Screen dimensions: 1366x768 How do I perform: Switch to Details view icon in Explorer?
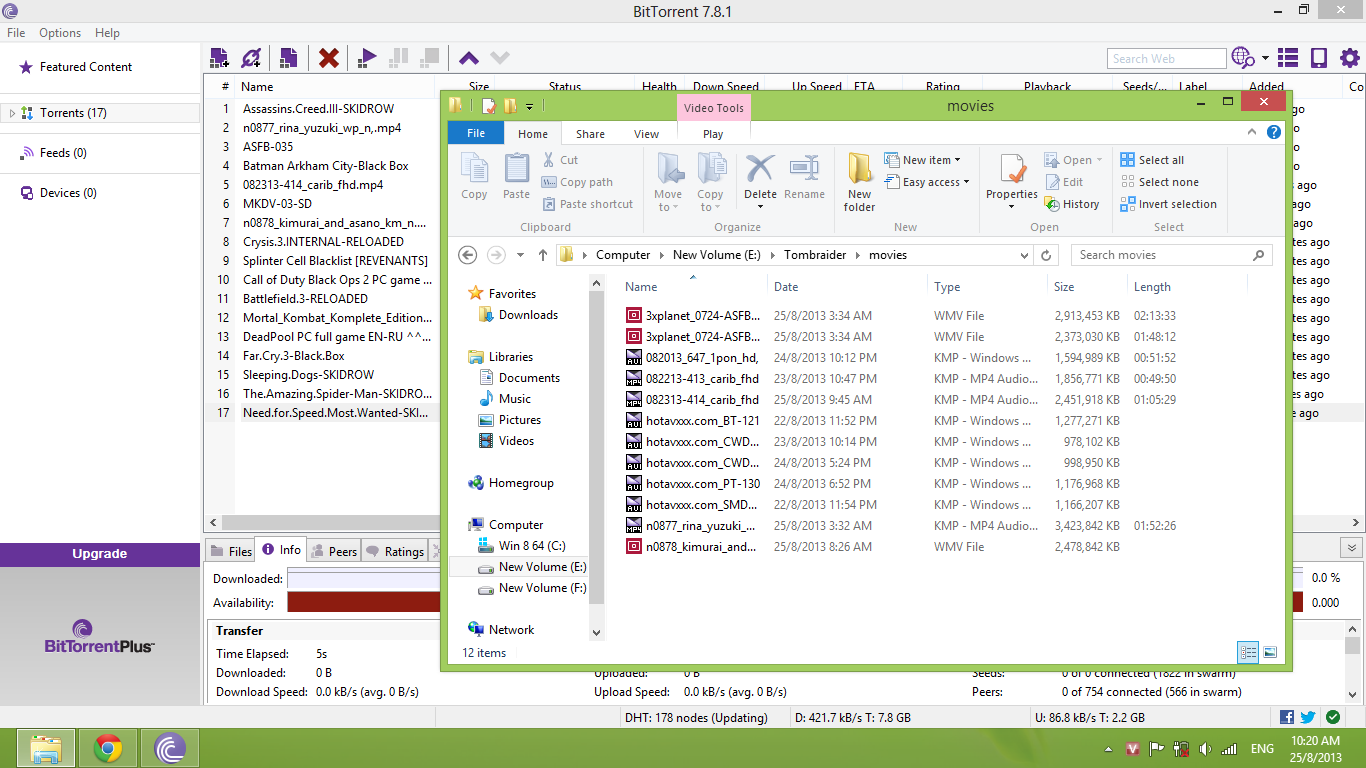(x=1248, y=652)
